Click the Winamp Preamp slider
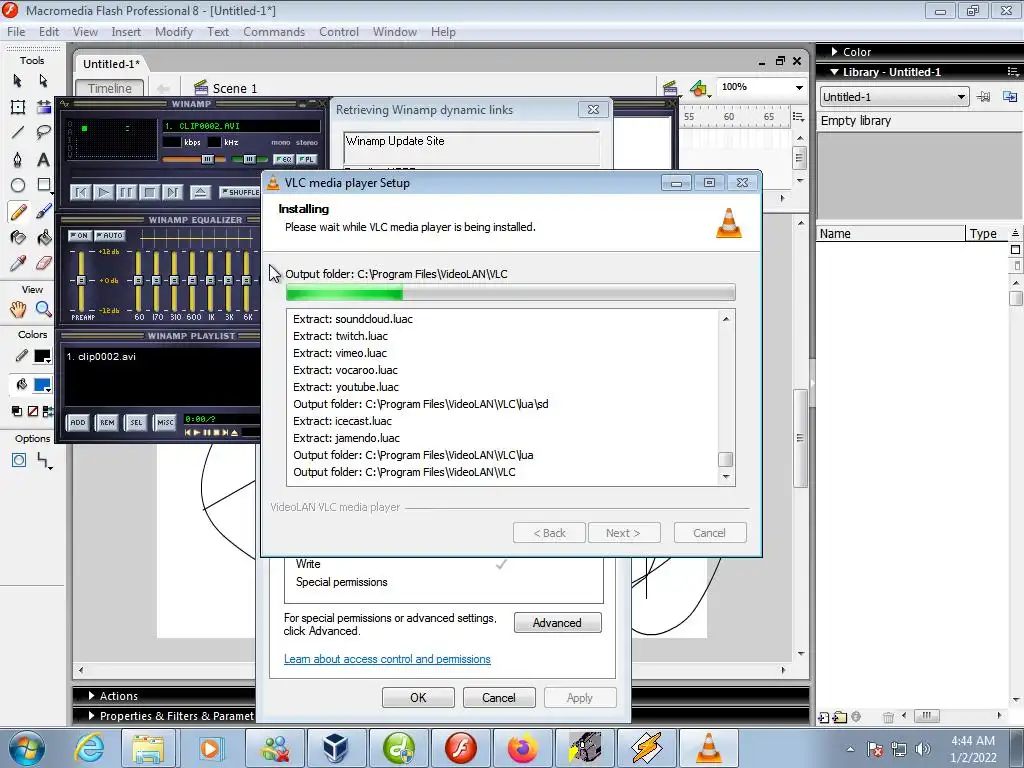The height and width of the screenshot is (768, 1024). (82, 280)
